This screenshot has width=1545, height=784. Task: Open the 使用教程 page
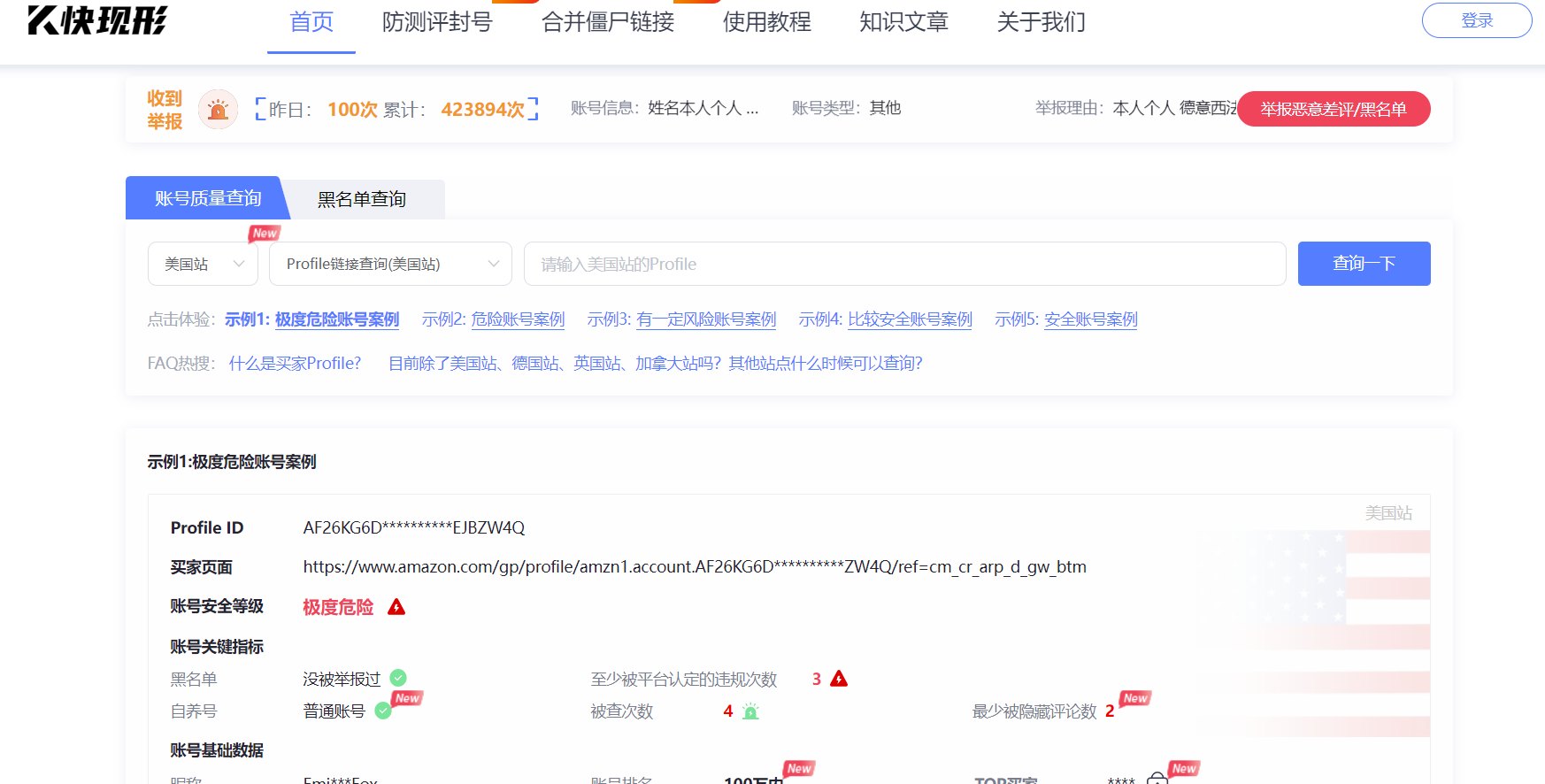tap(767, 22)
